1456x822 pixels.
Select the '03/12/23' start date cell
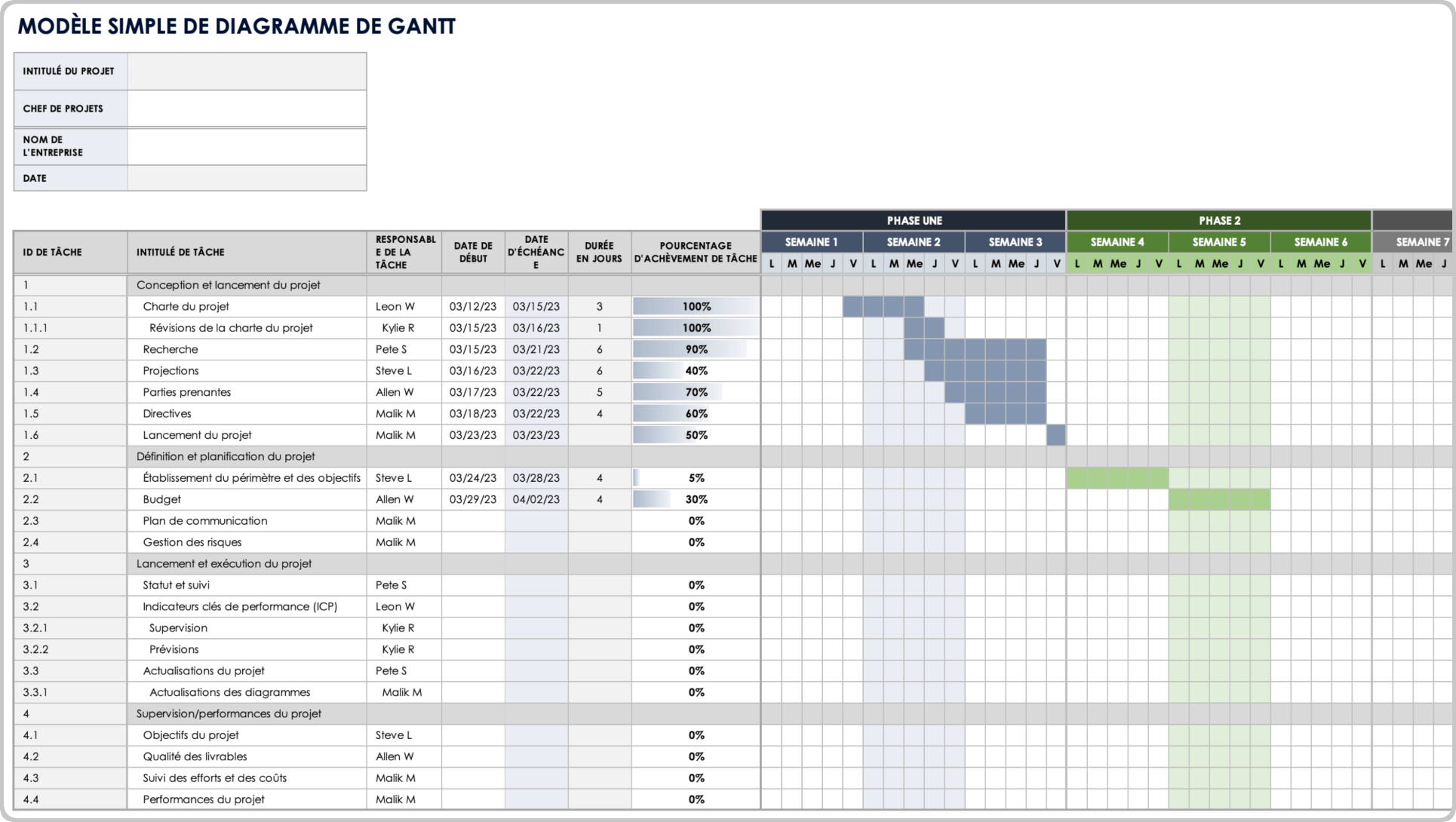click(x=473, y=306)
